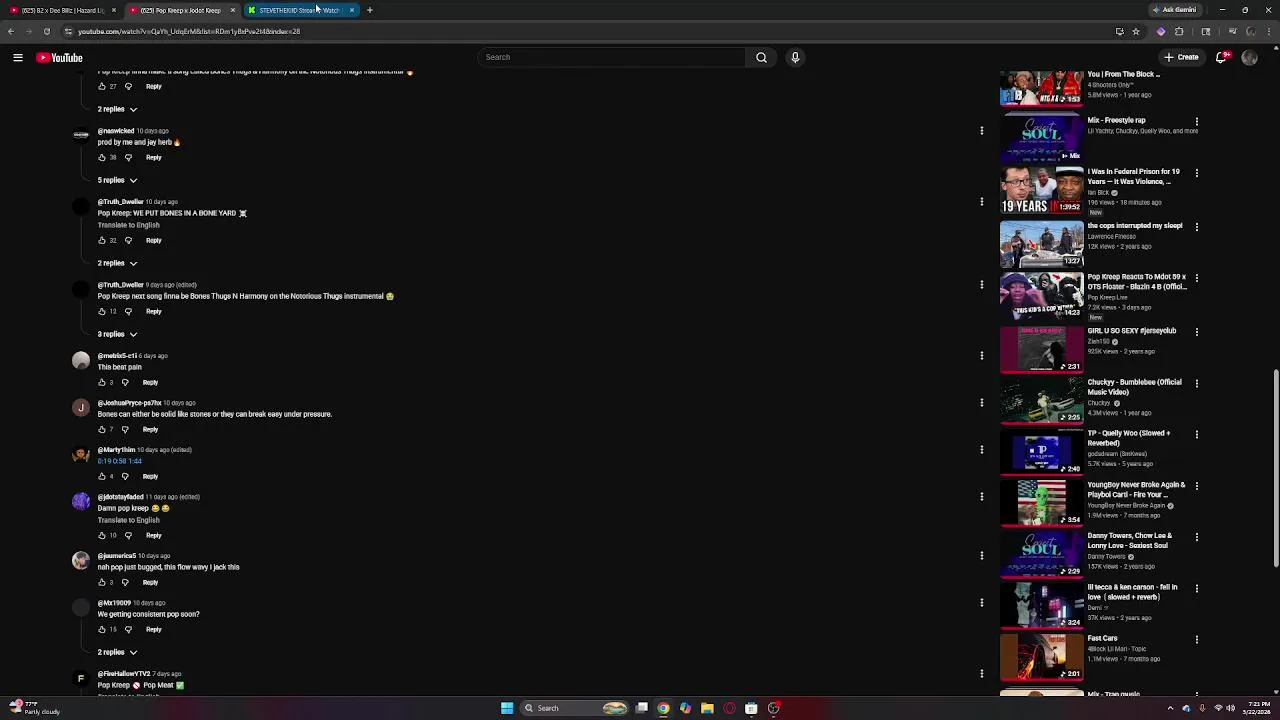Show hidden system tray icons

1171,708
